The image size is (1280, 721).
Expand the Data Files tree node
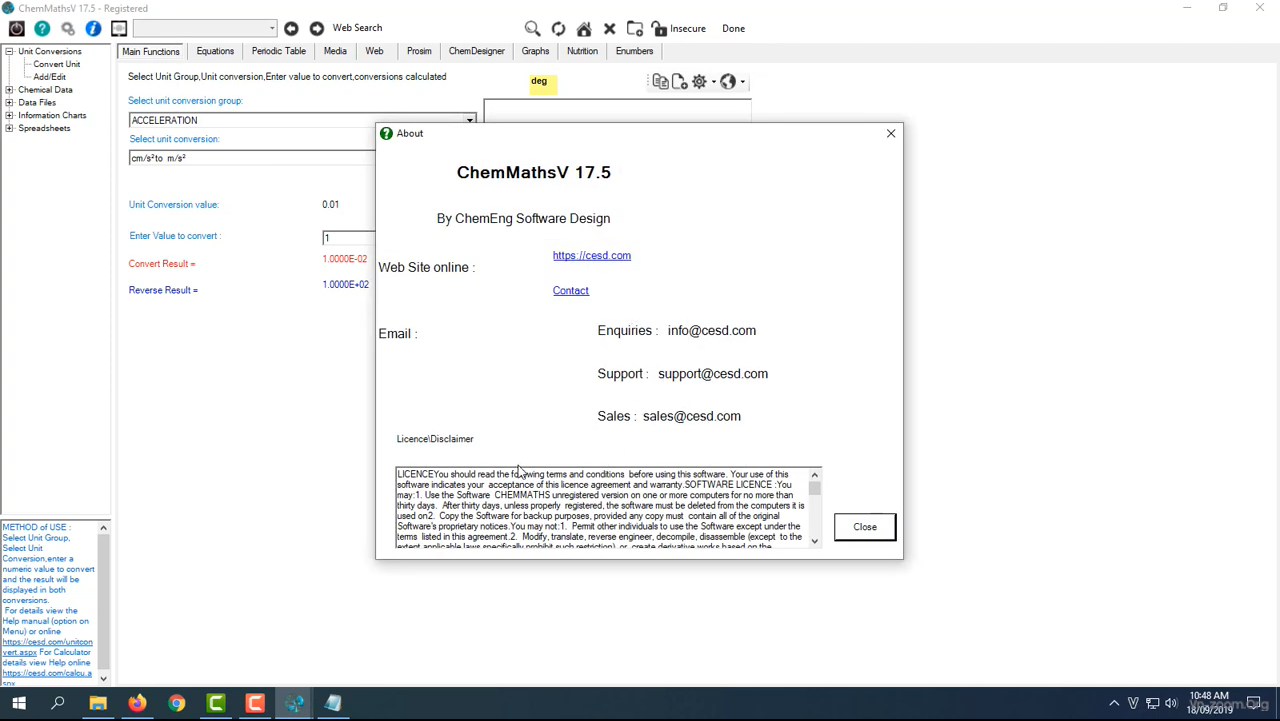pos(9,103)
